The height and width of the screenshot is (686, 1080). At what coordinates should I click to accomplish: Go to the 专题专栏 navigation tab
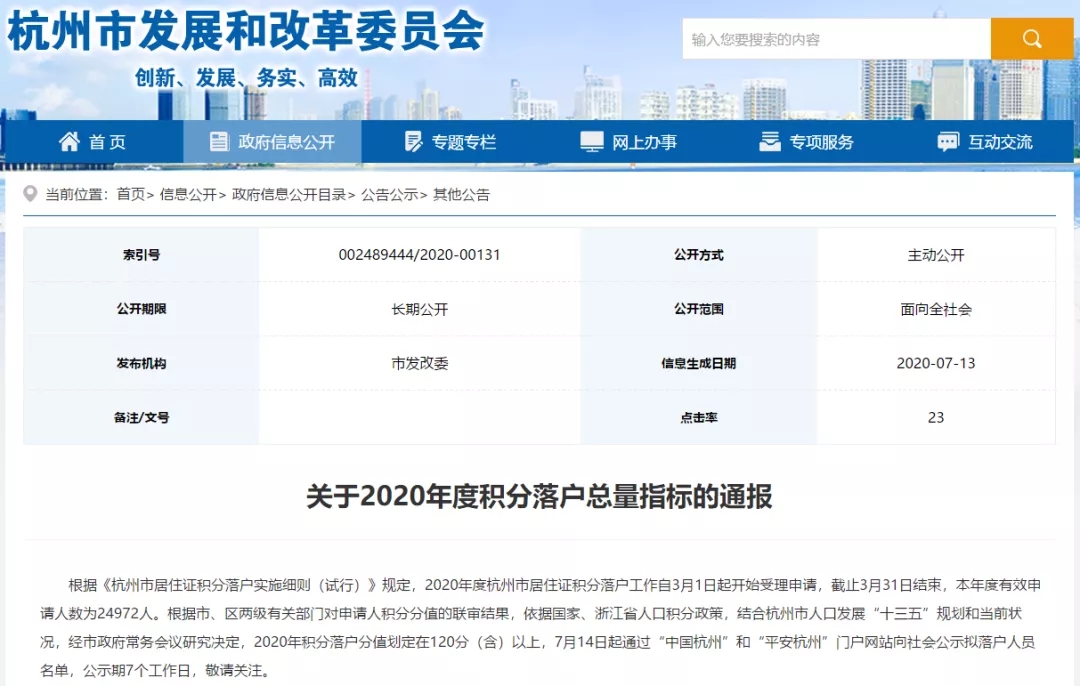(x=450, y=142)
